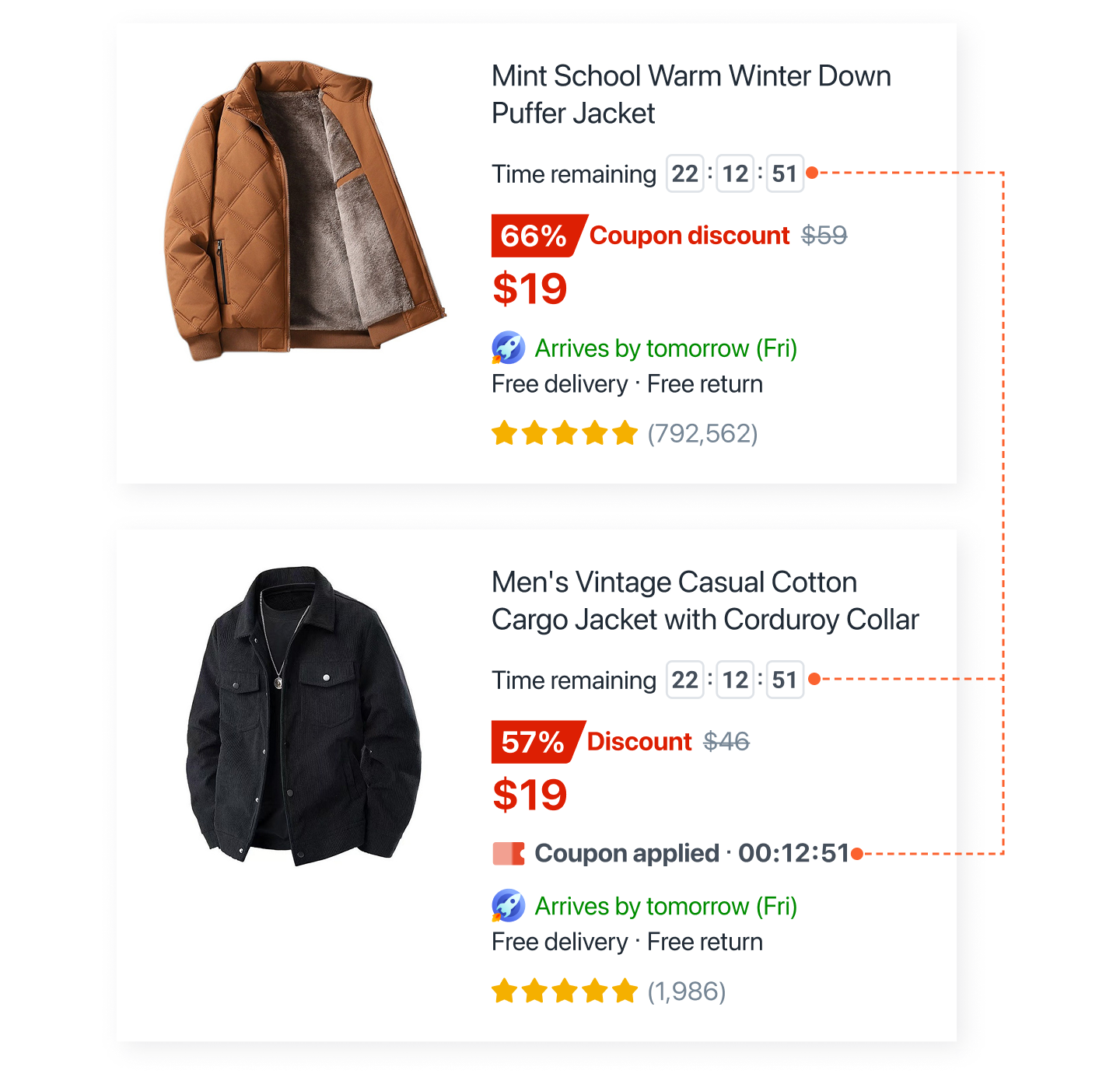
Task: Click the seconds box of cargo jacket countdown
Action: (785, 680)
